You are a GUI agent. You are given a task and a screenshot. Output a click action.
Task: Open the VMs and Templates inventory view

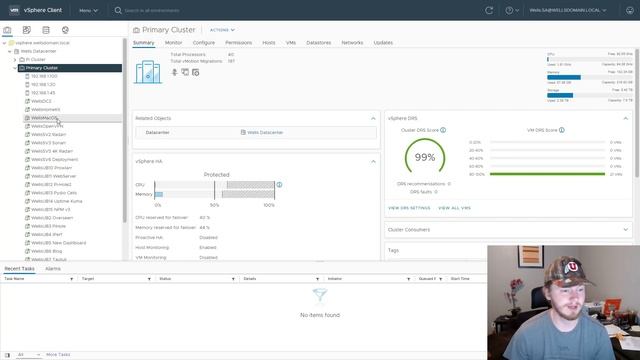click(x=27, y=30)
